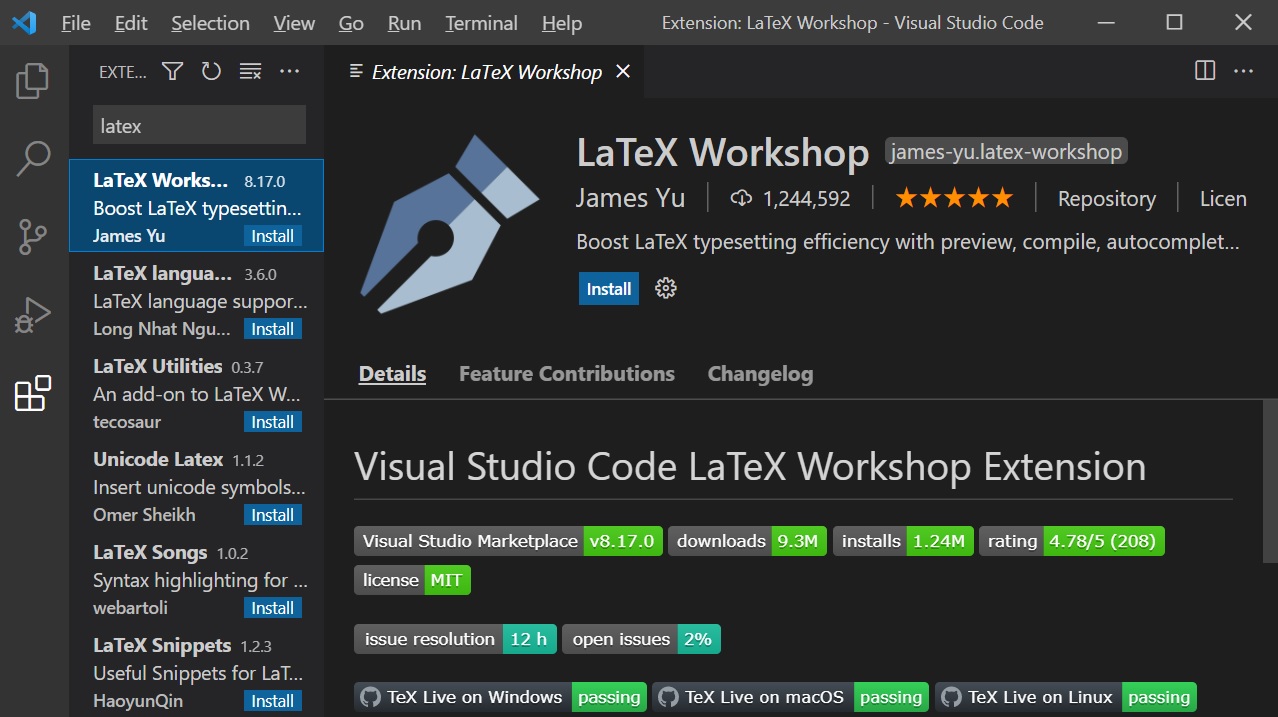Filter extensions using the funnel icon
The height and width of the screenshot is (717, 1278).
(x=173, y=71)
